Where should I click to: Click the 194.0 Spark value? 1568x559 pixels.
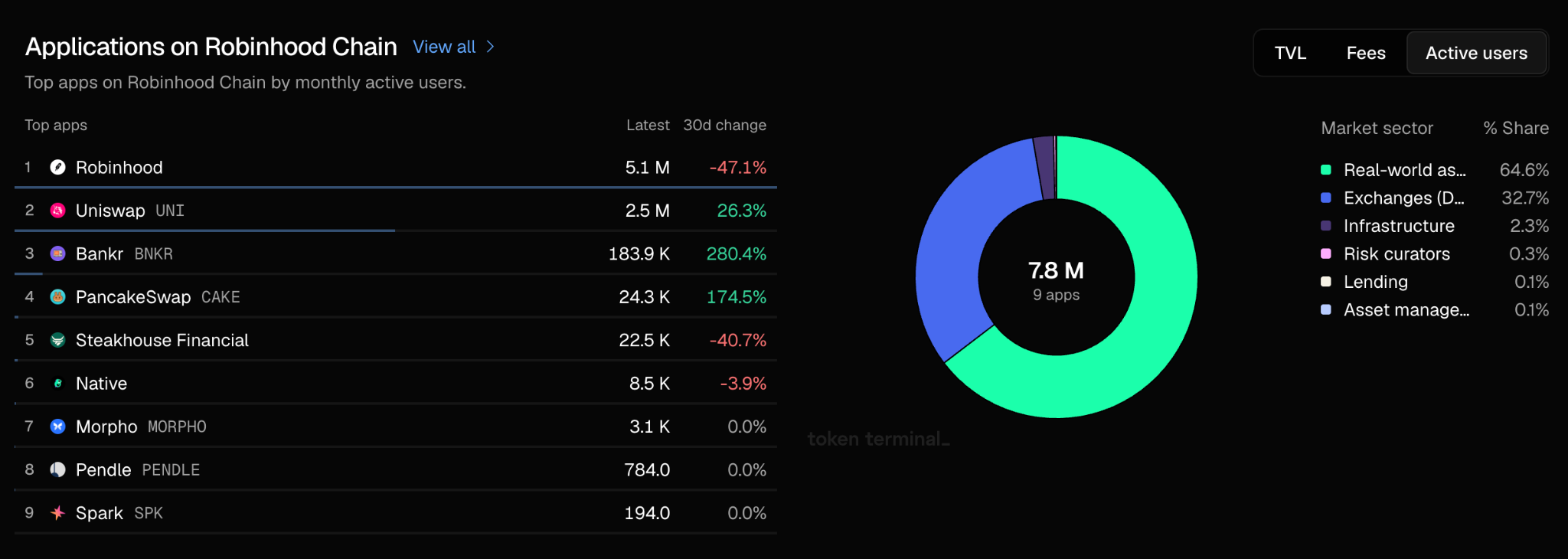(x=647, y=513)
